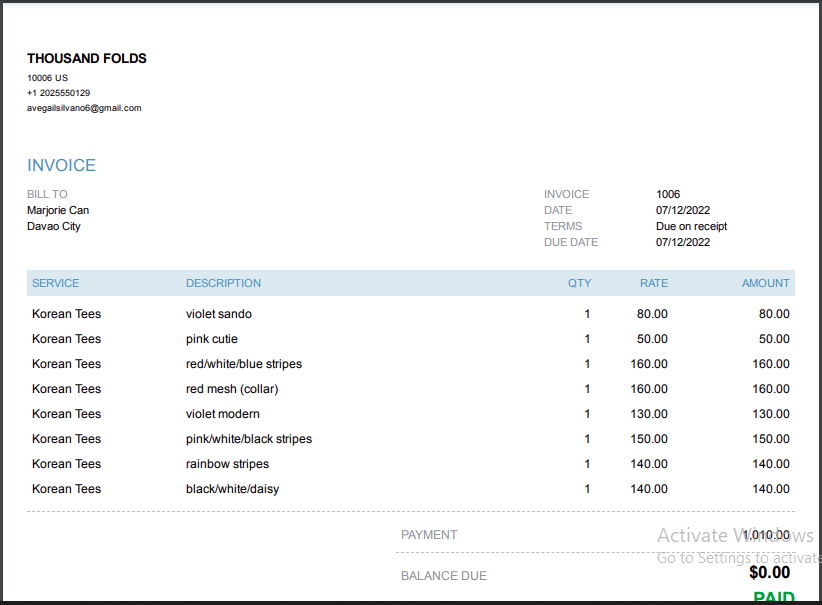Click the RATE column header
Image resolution: width=822 pixels, height=605 pixels.
pyautogui.click(x=654, y=283)
